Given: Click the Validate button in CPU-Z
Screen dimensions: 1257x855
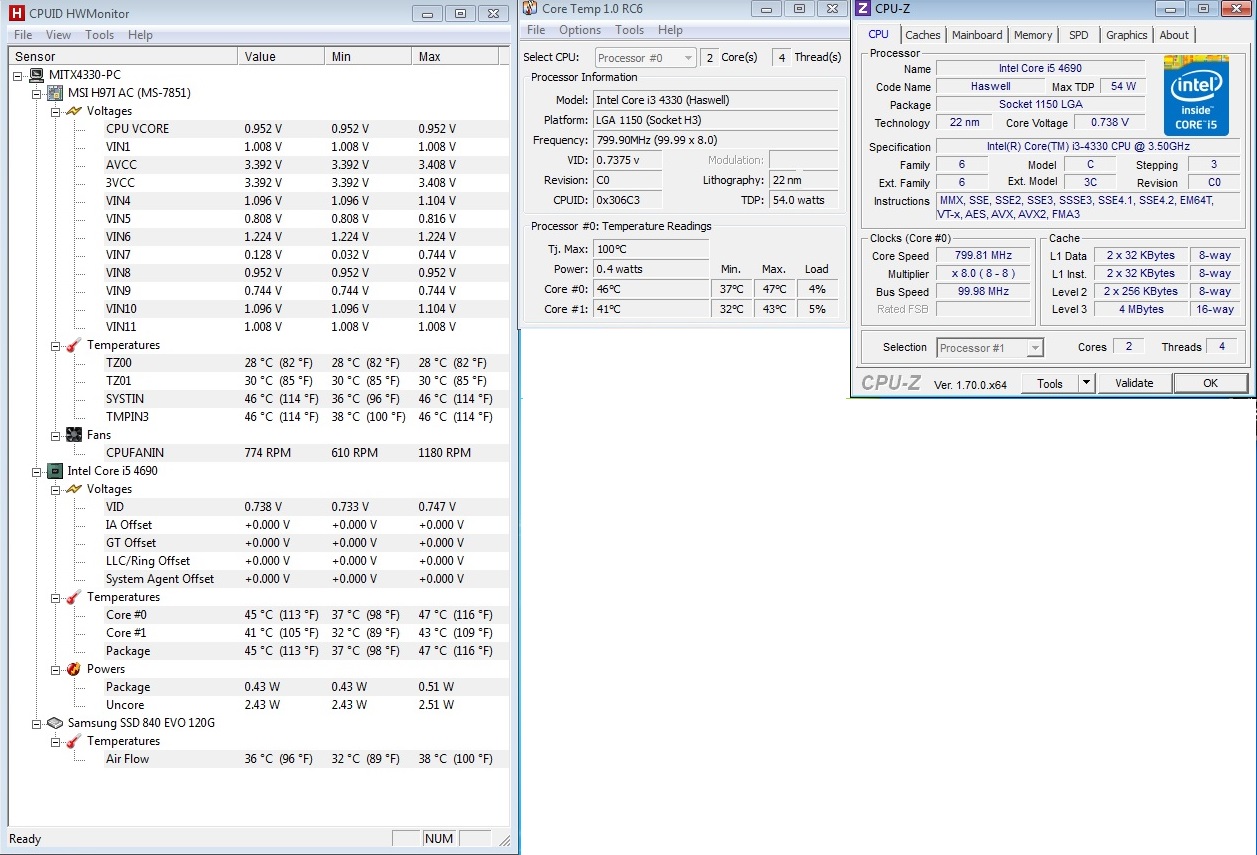Looking at the screenshot, I should pyautogui.click(x=1134, y=383).
